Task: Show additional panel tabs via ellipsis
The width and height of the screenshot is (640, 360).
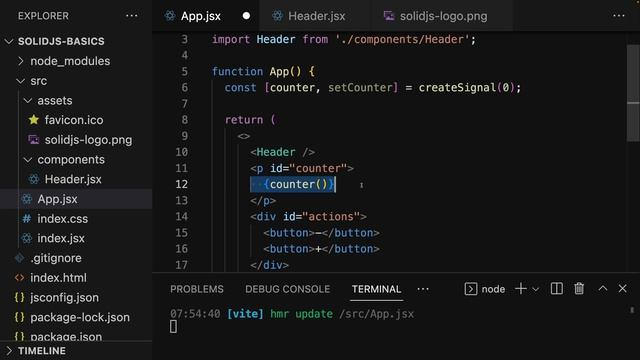Action: [423, 289]
